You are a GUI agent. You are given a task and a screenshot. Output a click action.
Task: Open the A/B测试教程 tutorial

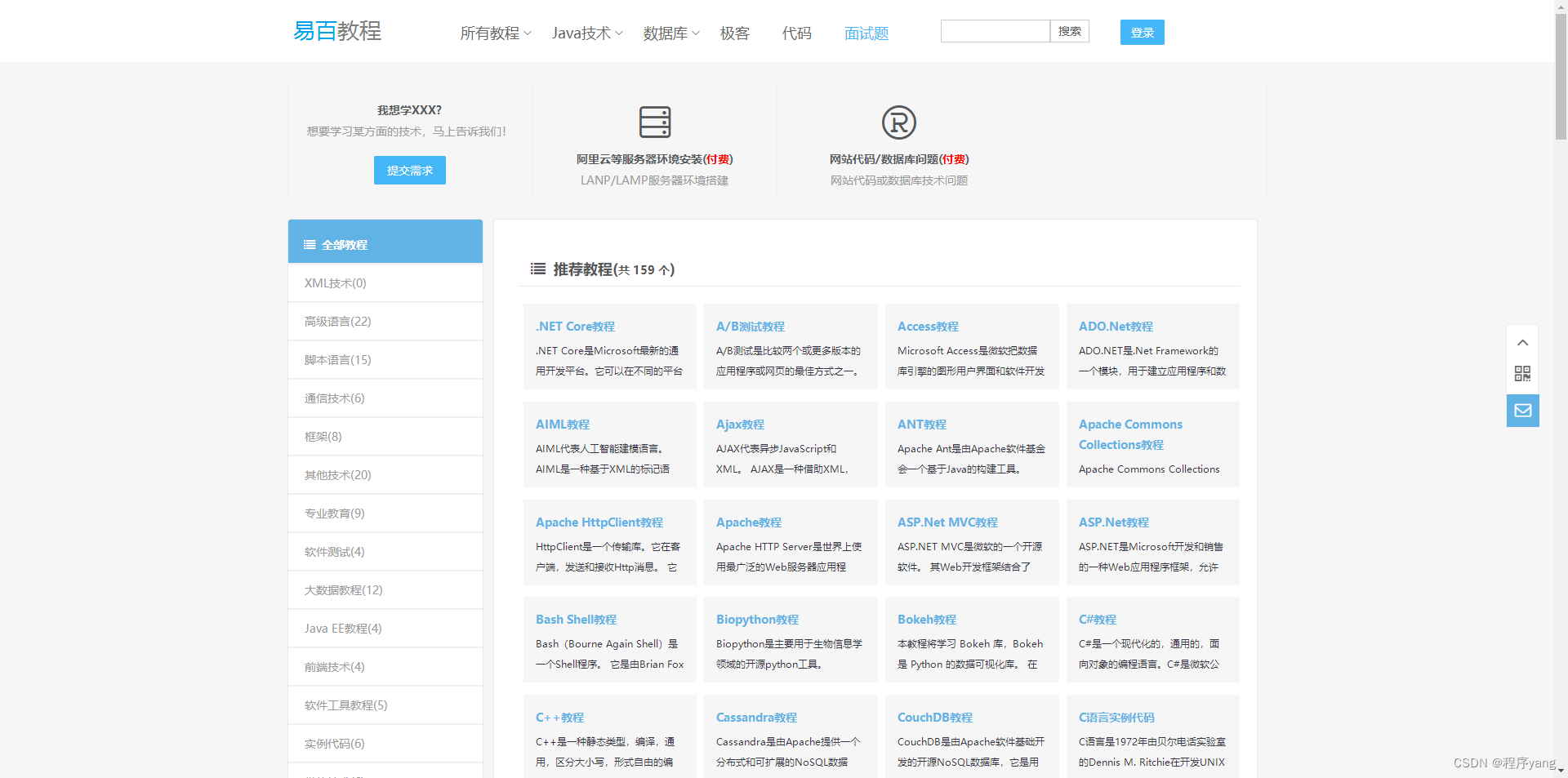point(751,327)
